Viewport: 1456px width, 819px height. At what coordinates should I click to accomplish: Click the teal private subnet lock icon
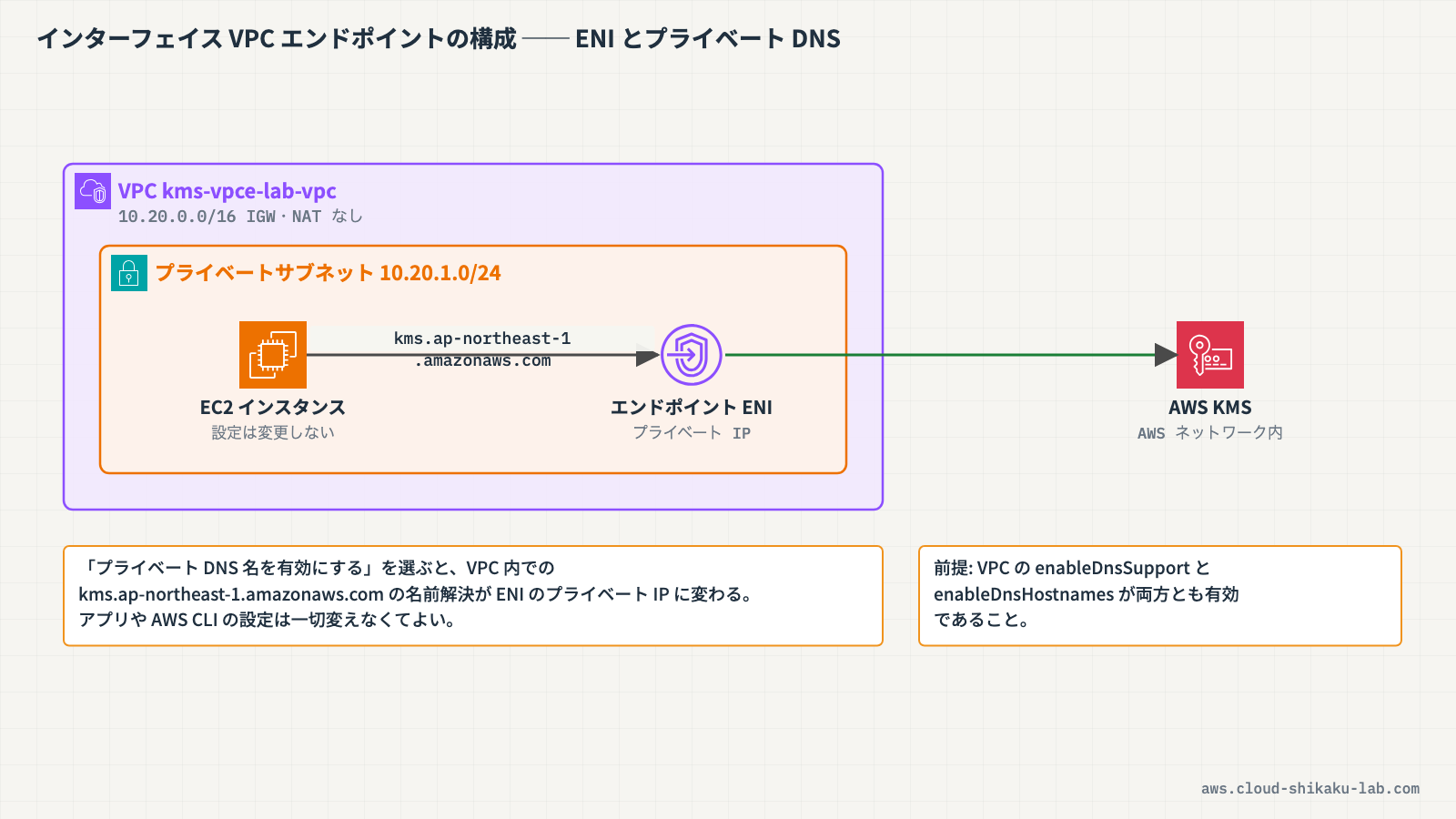tap(129, 273)
